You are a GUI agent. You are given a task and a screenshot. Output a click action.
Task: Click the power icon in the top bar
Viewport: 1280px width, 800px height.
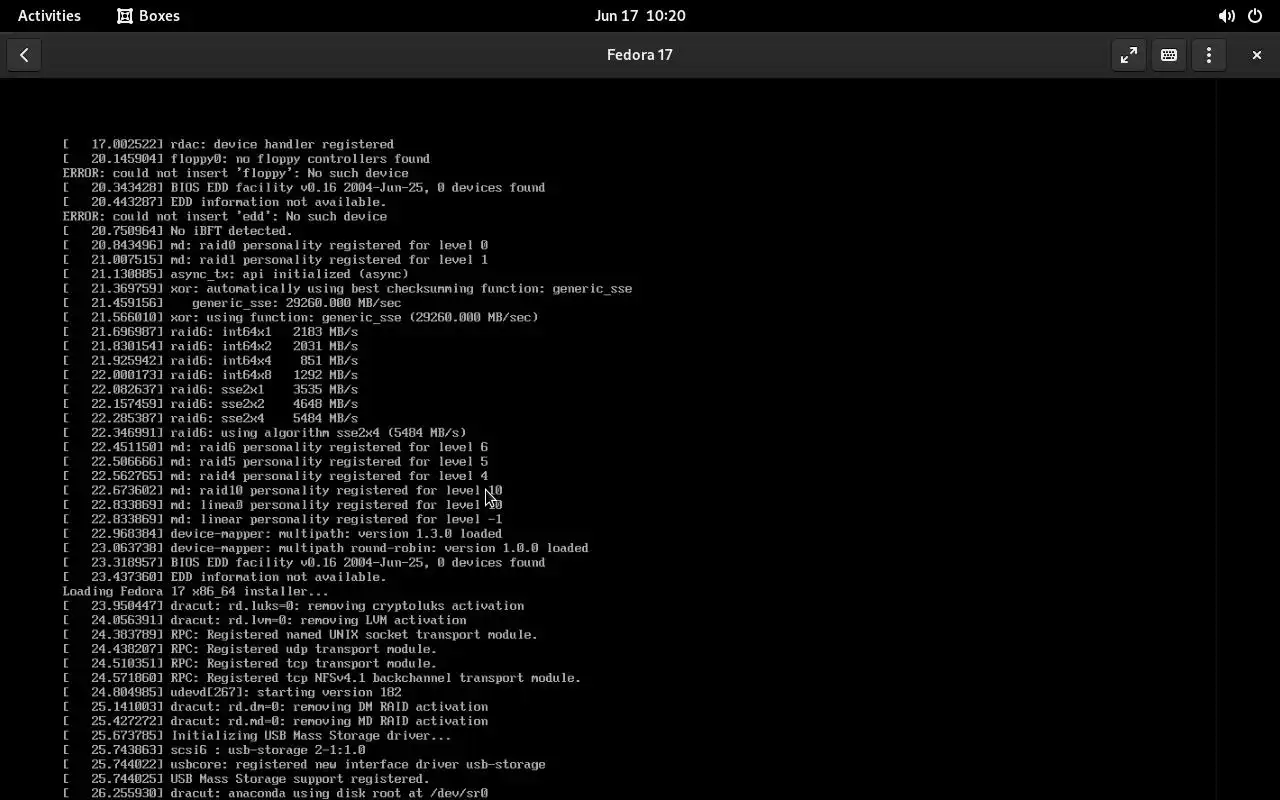[1255, 16]
